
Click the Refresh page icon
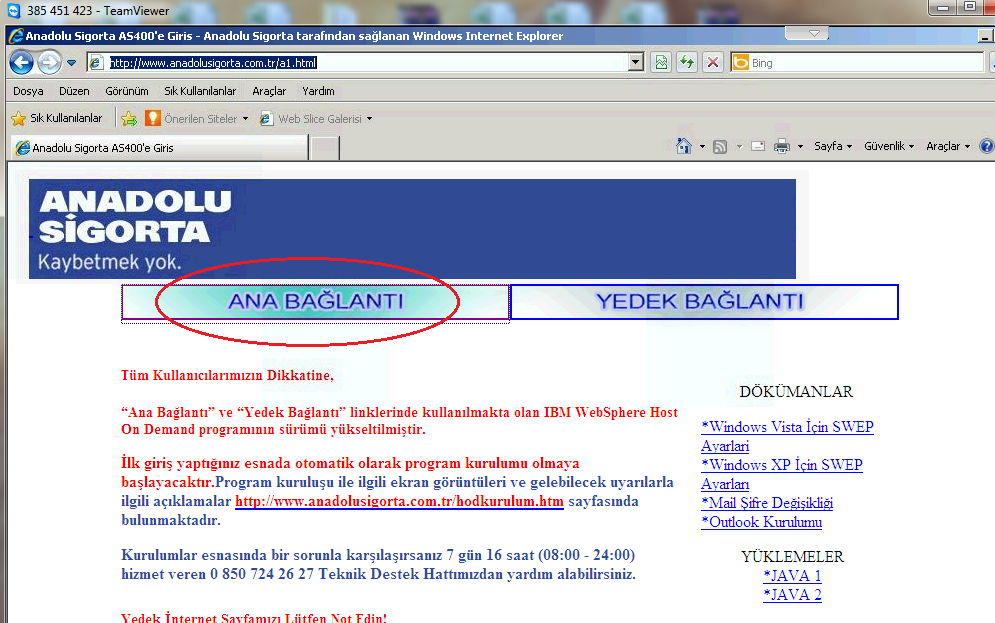(687, 63)
